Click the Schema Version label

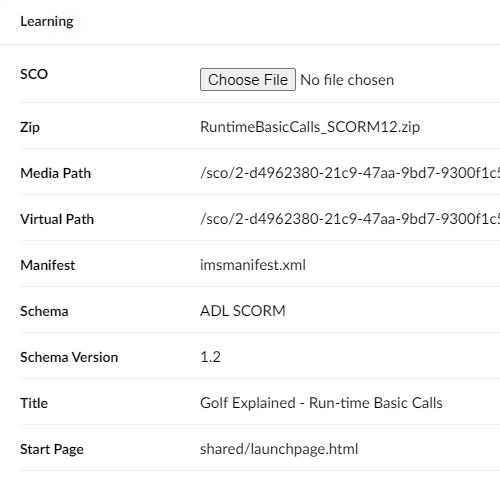[69, 357]
